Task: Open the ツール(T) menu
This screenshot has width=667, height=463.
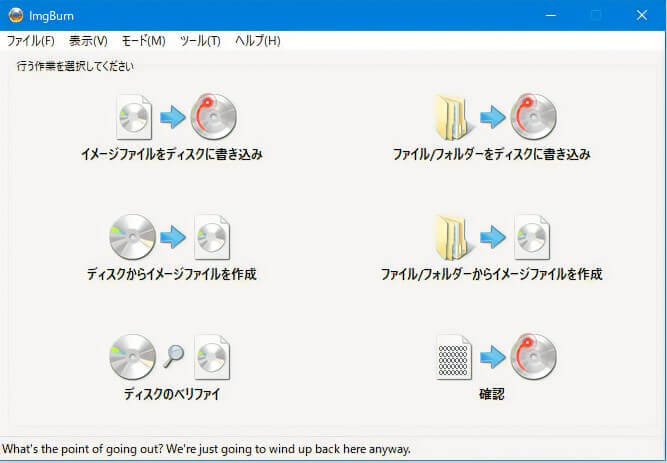Action: click(200, 41)
